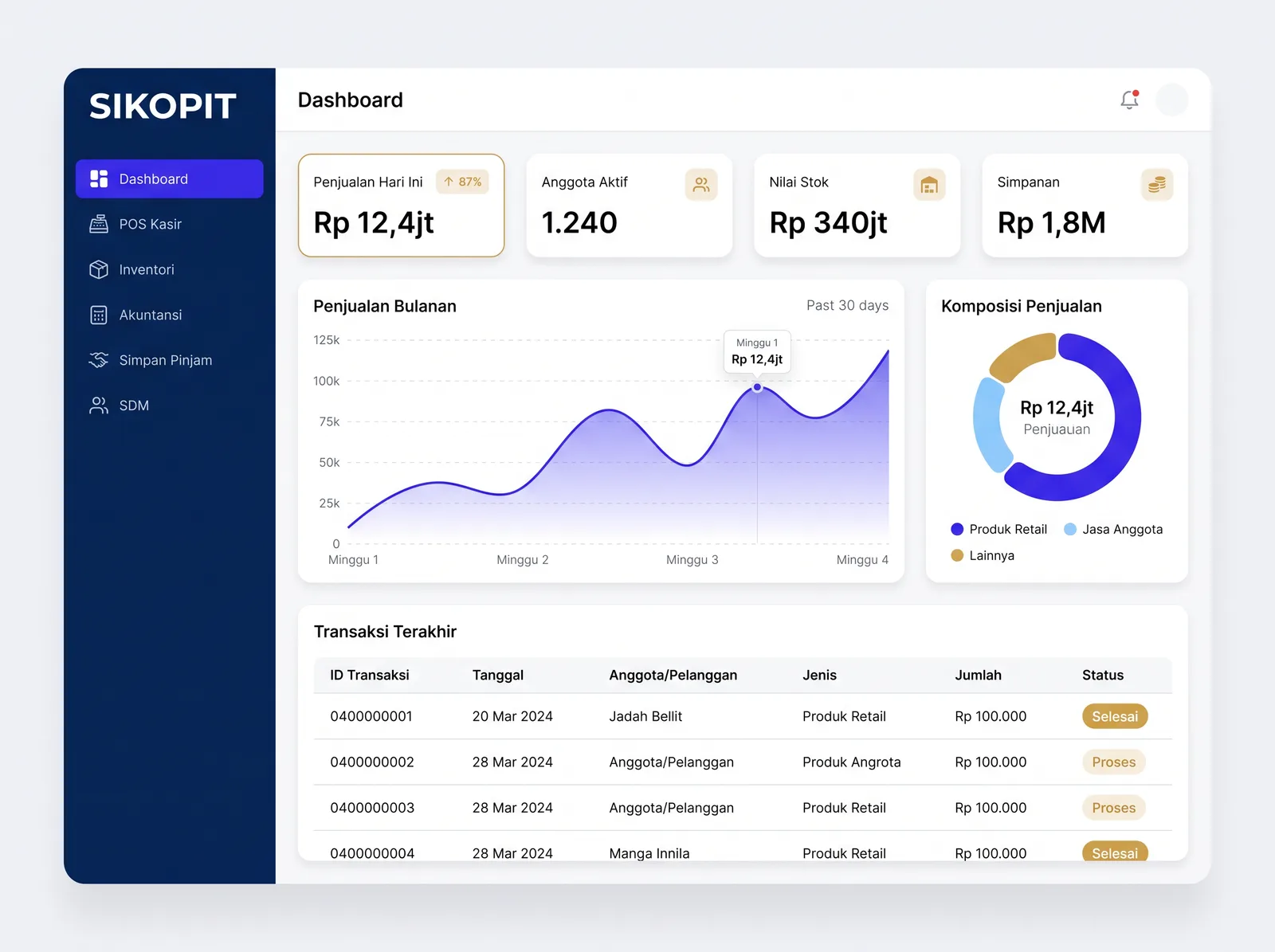The height and width of the screenshot is (952, 1275).
Task: Click transaction ID 0400000003
Action: coord(372,807)
